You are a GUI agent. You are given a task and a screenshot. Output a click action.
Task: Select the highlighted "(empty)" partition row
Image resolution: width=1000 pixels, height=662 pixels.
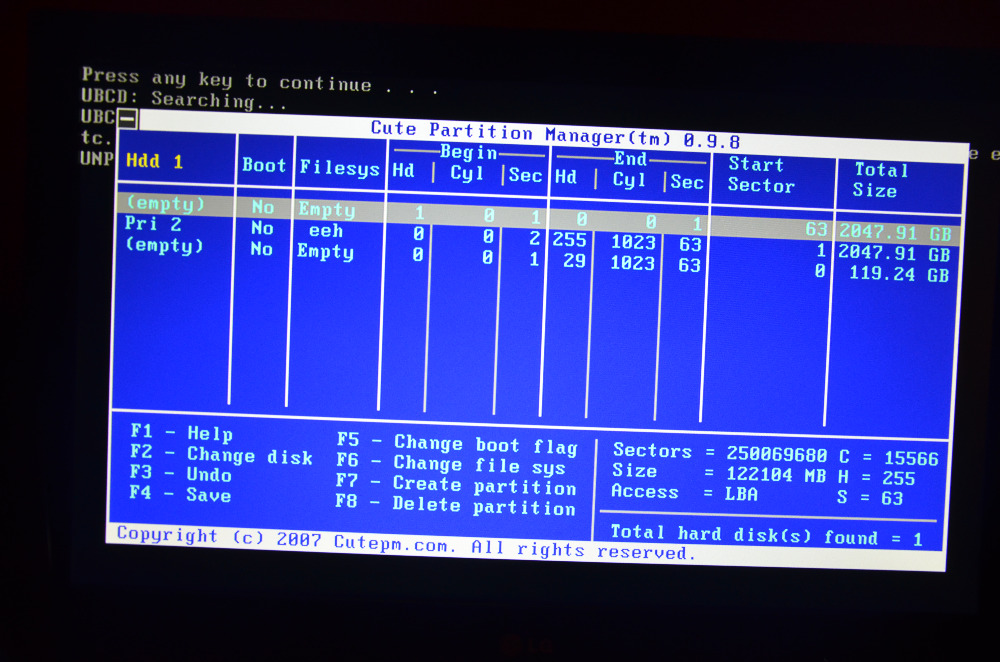(x=538, y=217)
